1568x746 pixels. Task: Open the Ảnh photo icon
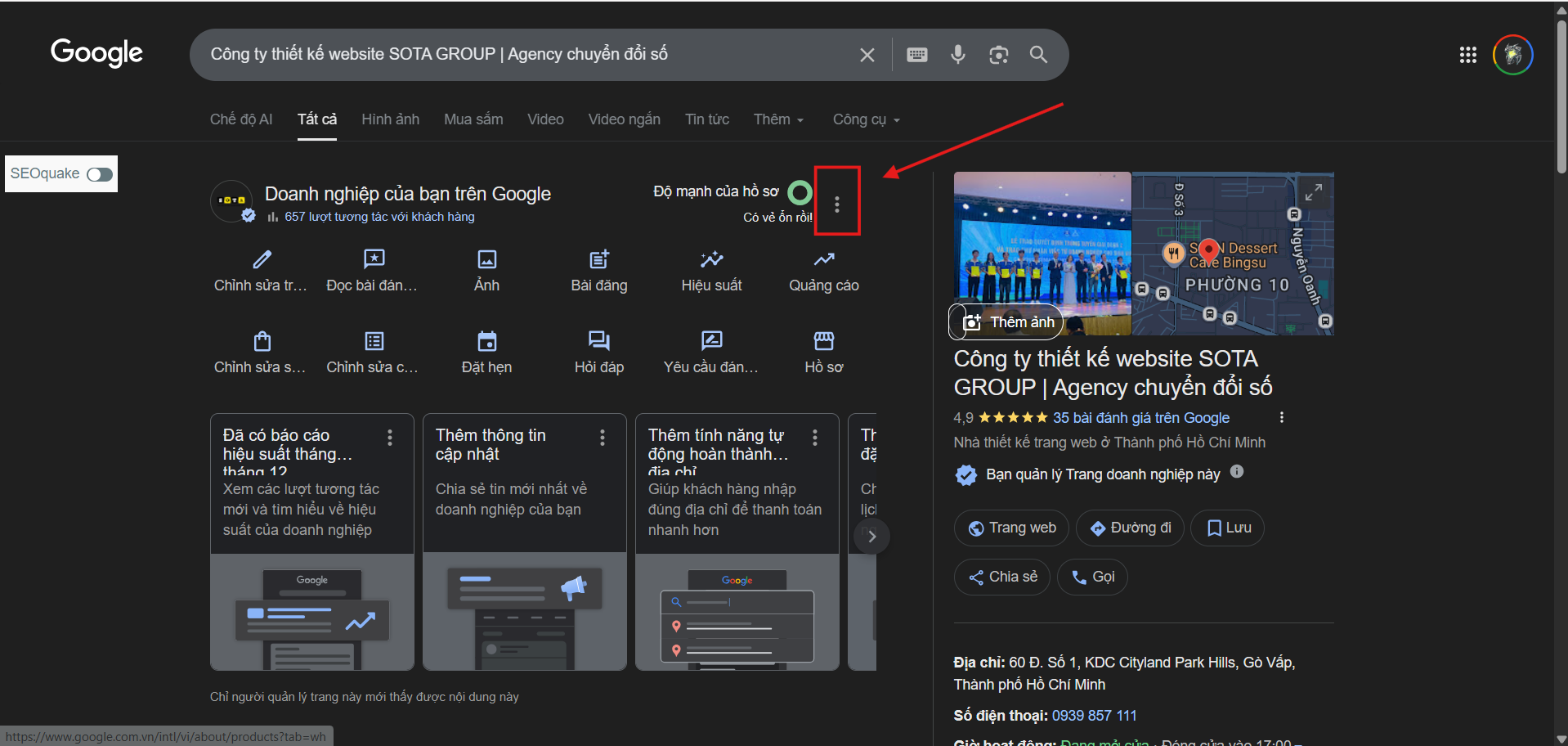[486, 258]
